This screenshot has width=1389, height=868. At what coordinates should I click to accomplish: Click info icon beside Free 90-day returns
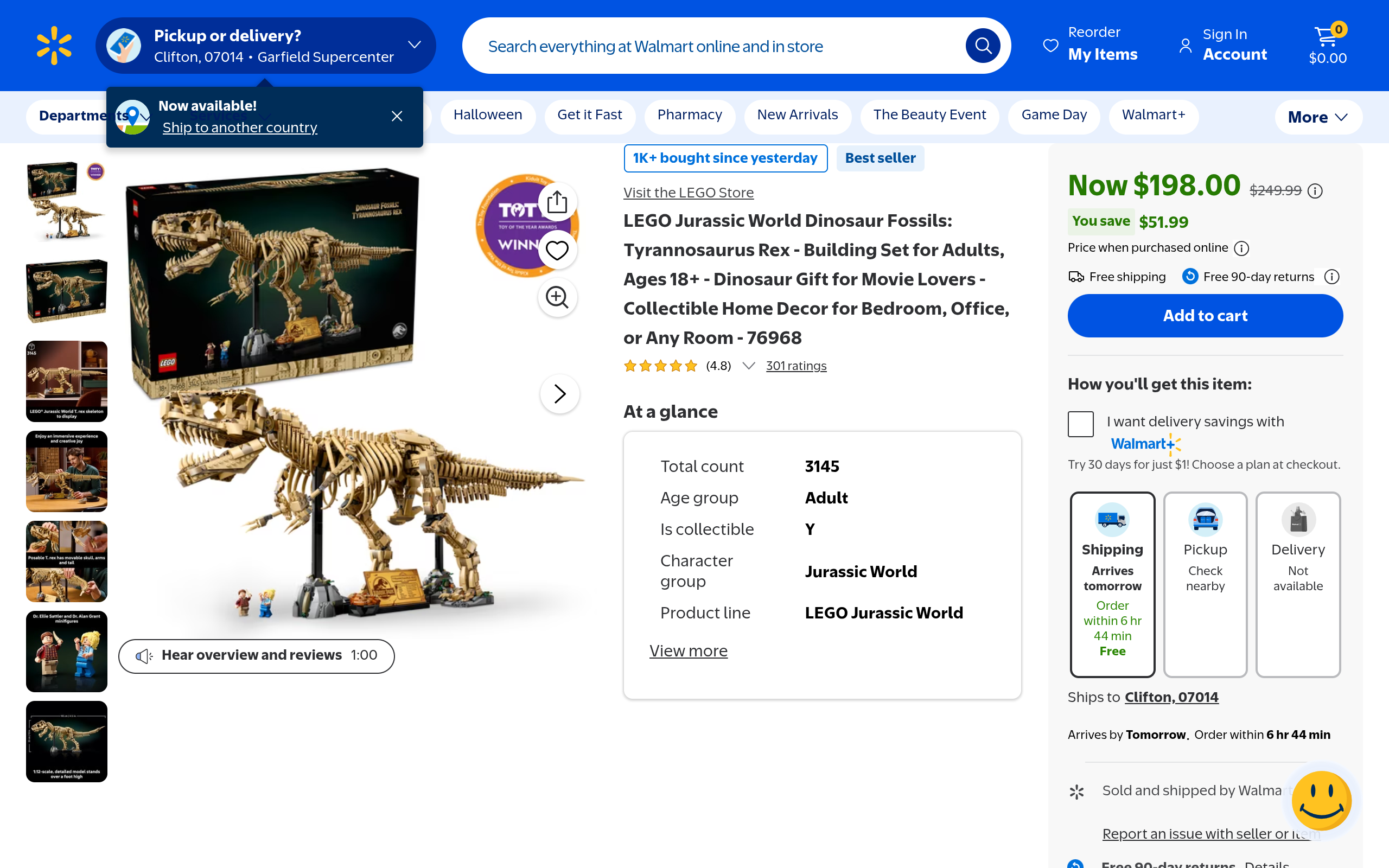click(x=1331, y=277)
